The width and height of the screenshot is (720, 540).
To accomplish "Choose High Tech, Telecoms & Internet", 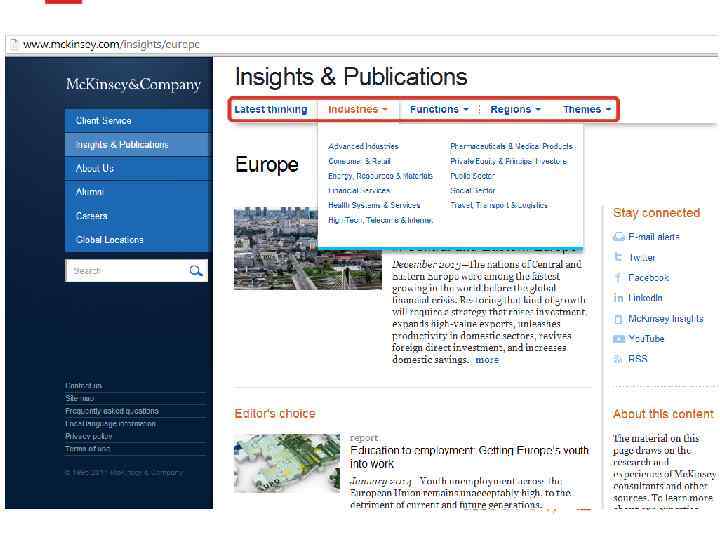I will pos(380,220).
